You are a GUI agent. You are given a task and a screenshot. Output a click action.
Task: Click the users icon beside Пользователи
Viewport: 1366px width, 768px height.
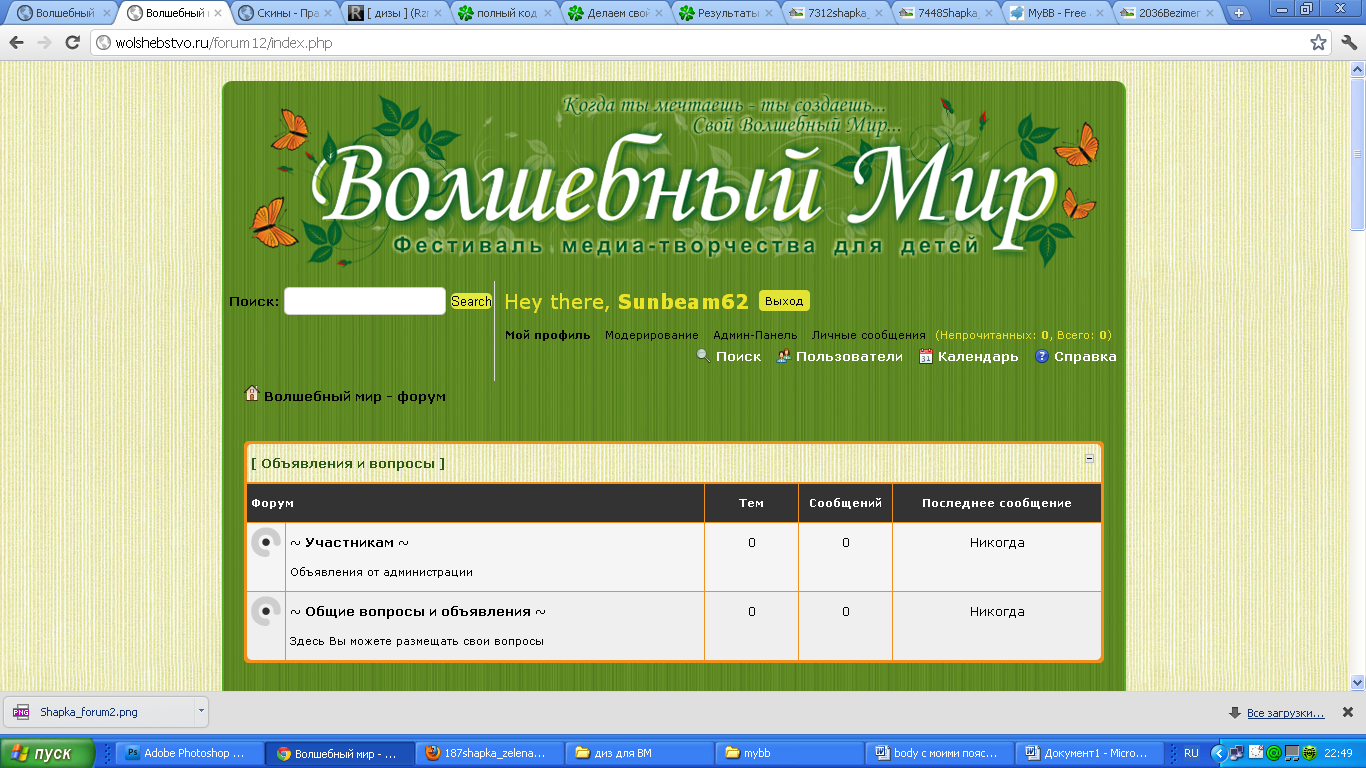[x=784, y=356]
